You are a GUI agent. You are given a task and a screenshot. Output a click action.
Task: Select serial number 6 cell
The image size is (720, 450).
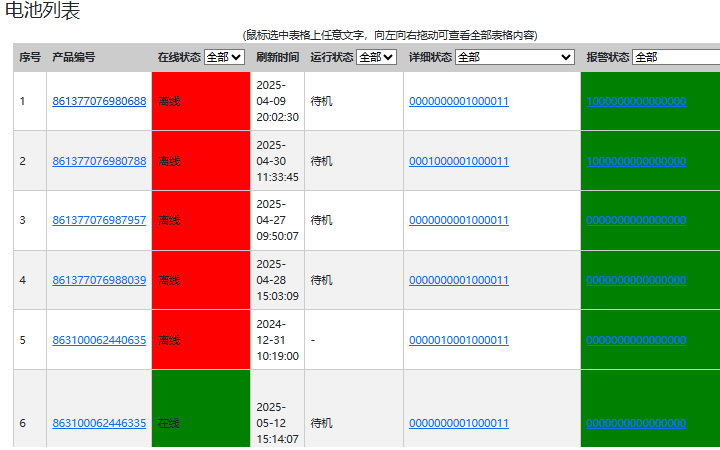pyautogui.click(x=30, y=409)
